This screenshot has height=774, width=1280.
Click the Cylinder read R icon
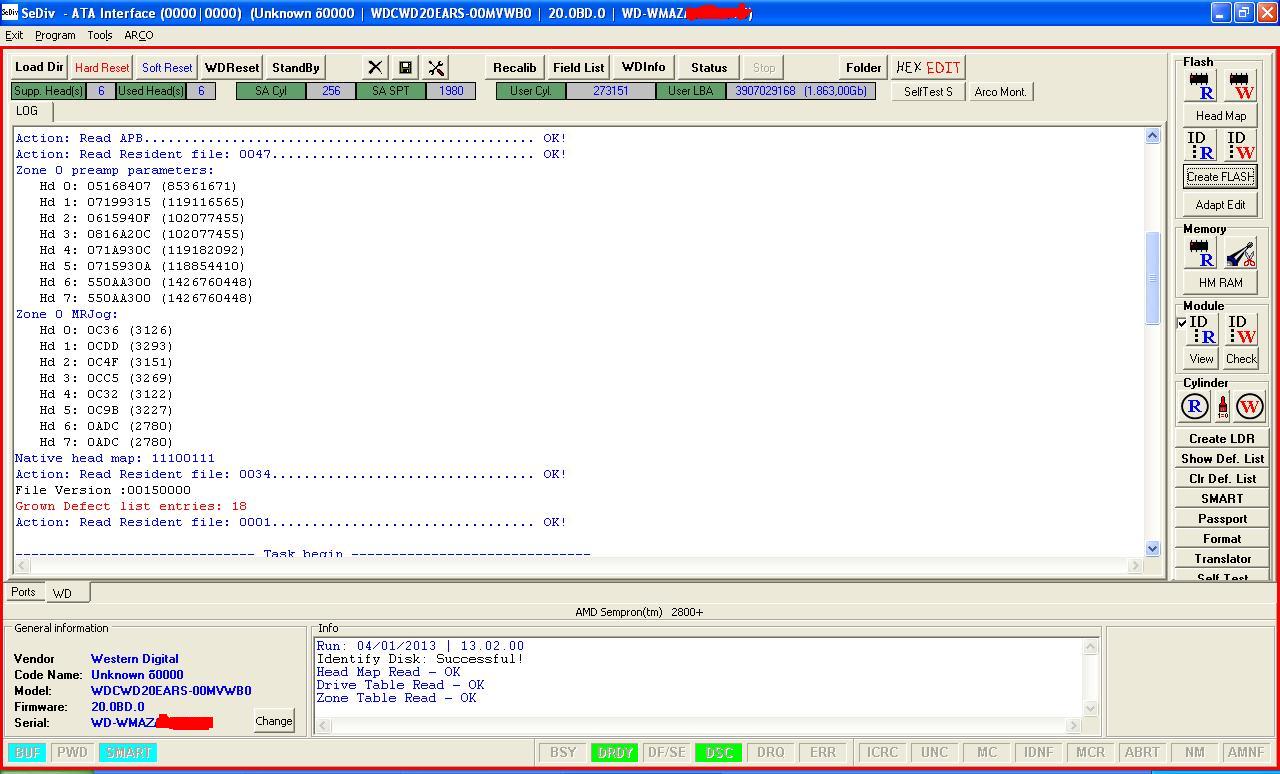click(1195, 406)
